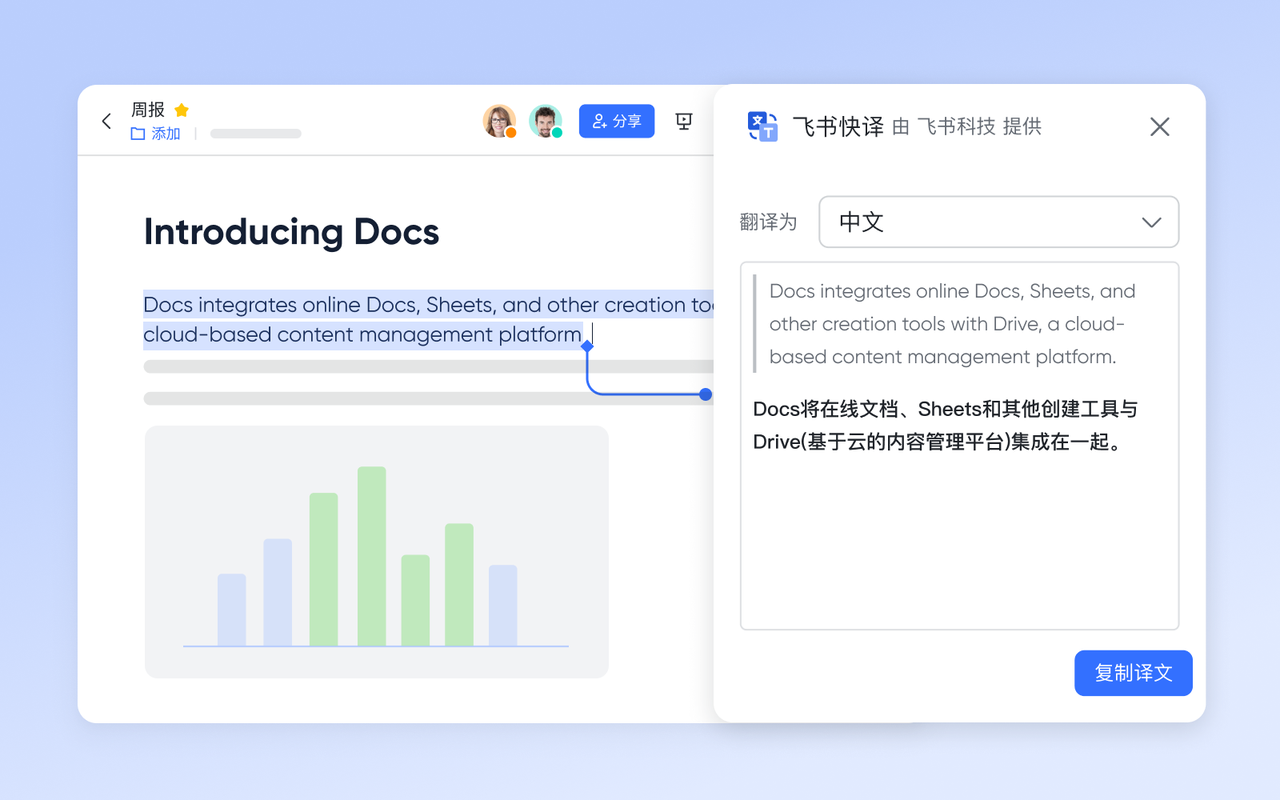The width and height of the screenshot is (1280, 800).
Task: Click the person-add icon inside 分享 button
Action: pyautogui.click(x=599, y=120)
